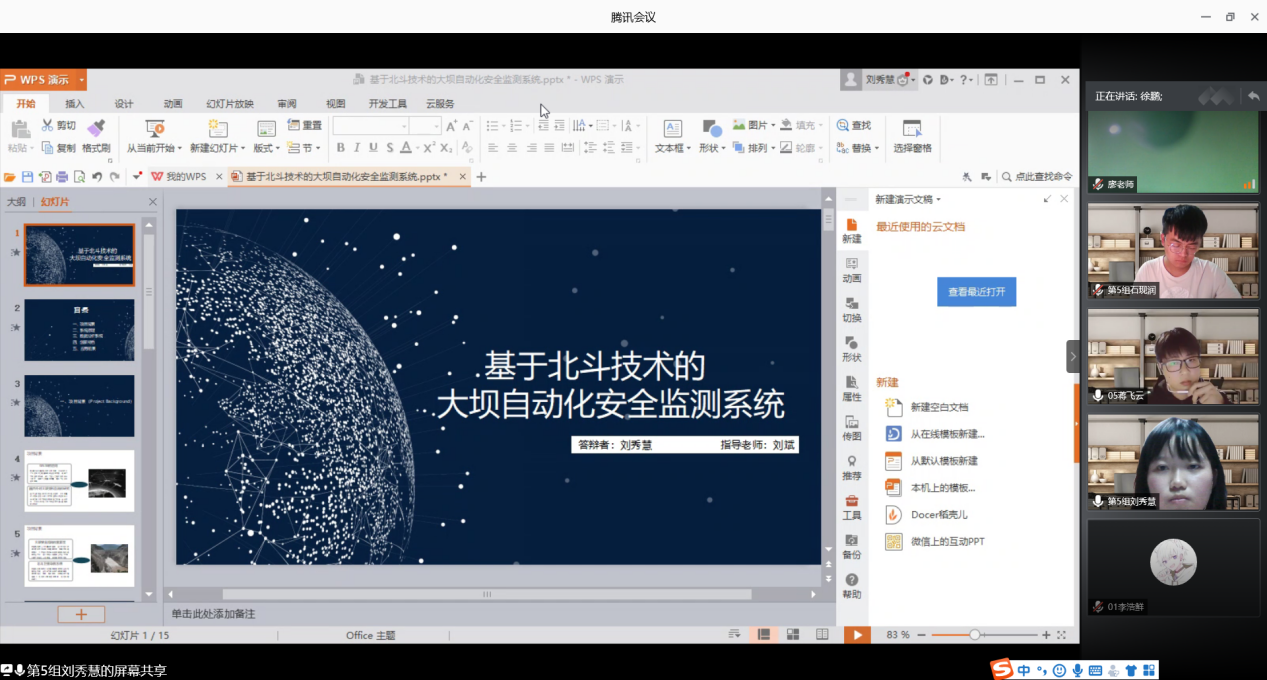Toggle italic formatting button
The width and height of the screenshot is (1267, 680).
pos(356,148)
